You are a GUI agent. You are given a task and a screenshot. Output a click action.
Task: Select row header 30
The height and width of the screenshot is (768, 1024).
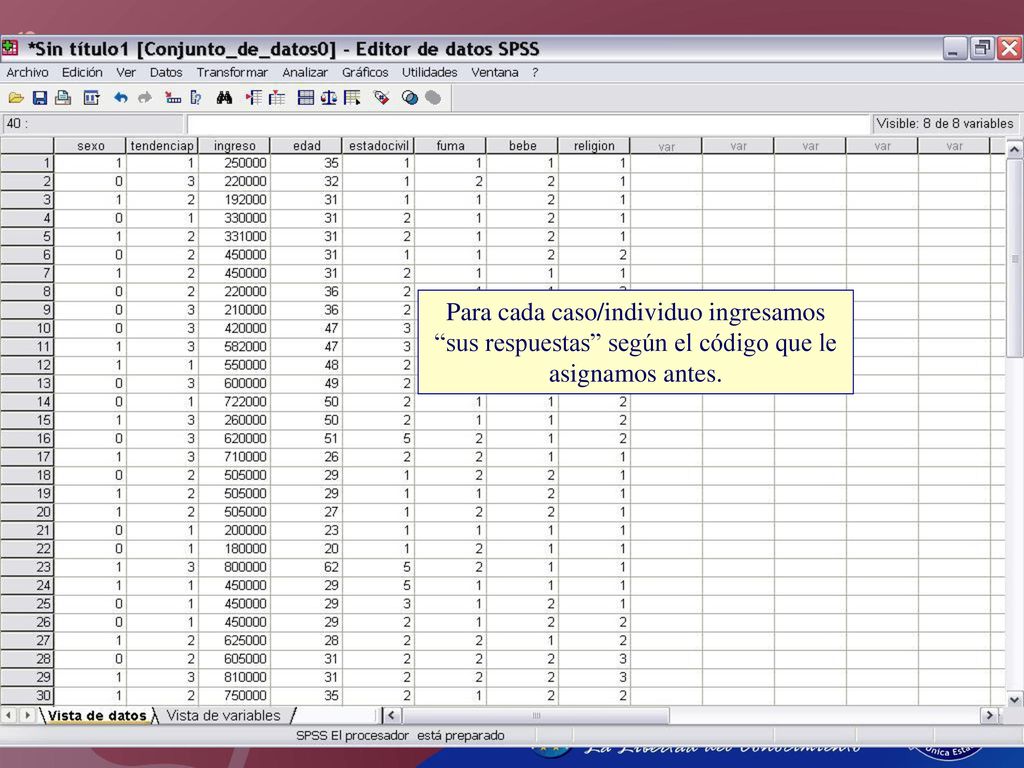[x=27, y=696]
